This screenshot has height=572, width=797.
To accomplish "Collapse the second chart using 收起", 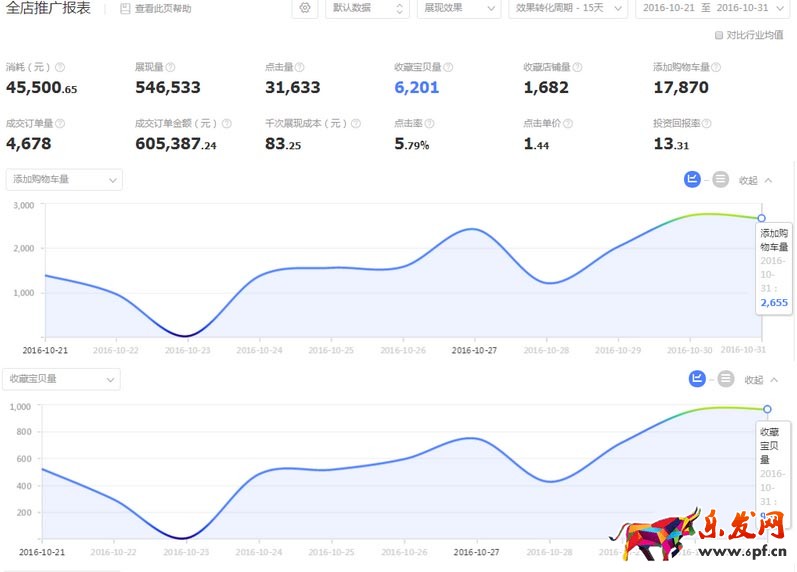I will click(759, 380).
